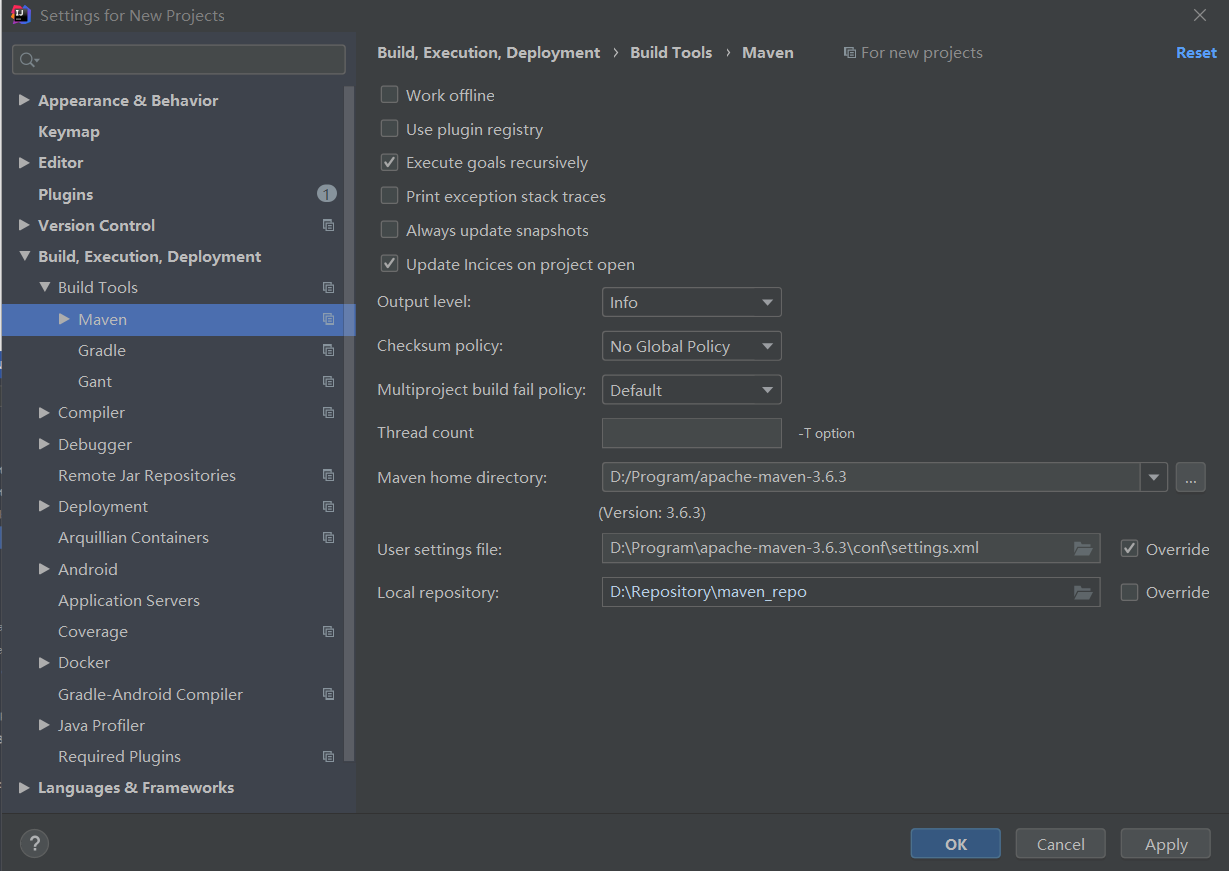Select Keymap in the settings tree
The image size is (1229, 871).
coord(69,131)
